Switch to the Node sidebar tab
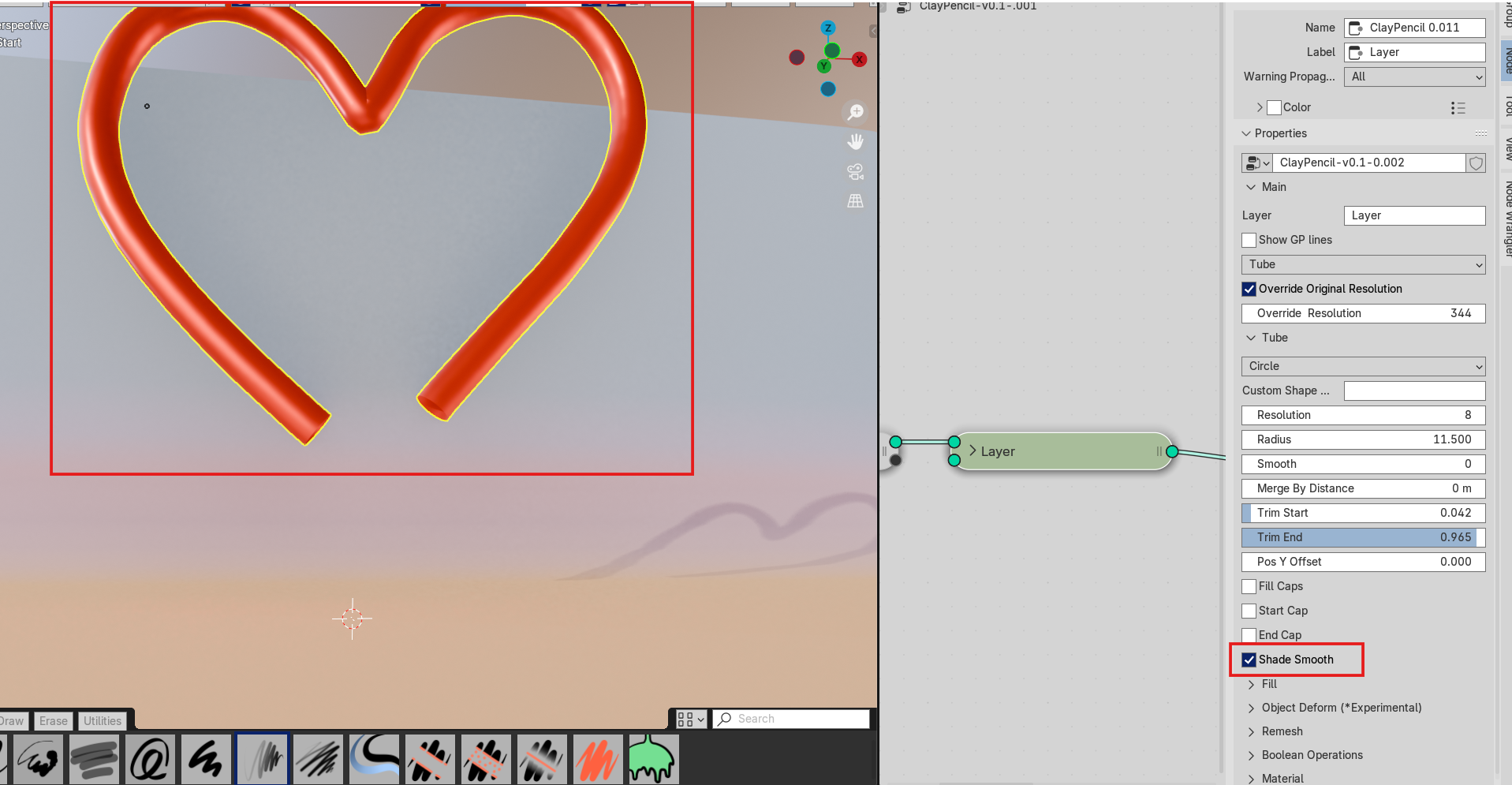The image size is (1512, 785). tap(1506, 59)
